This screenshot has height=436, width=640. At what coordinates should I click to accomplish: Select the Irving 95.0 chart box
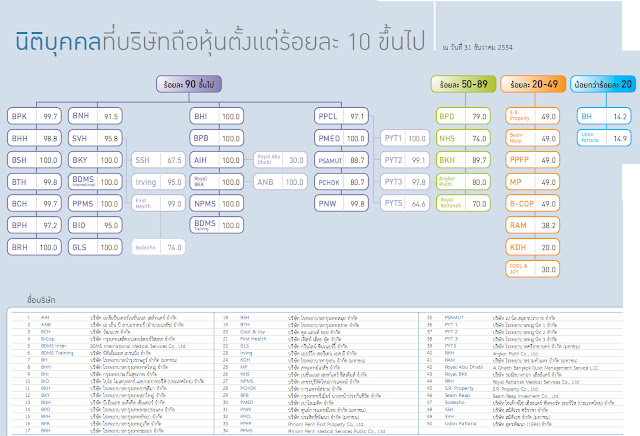click(x=158, y=182)
